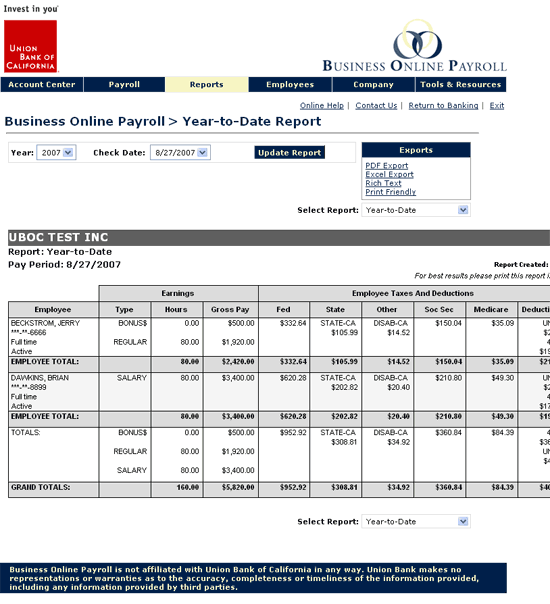Click the UBOC TEST INC heading
Screen dimensions: 550x604
[x=58, y=237]
